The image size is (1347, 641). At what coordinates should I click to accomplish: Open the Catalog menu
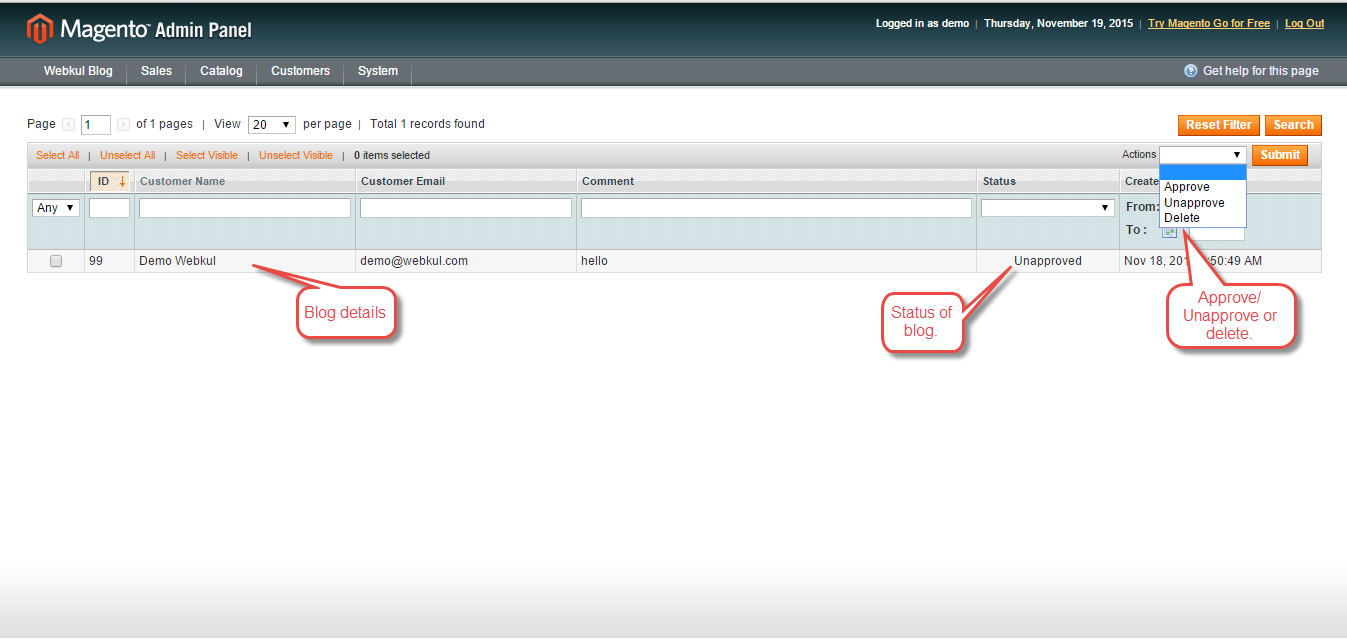click(221, 71)
